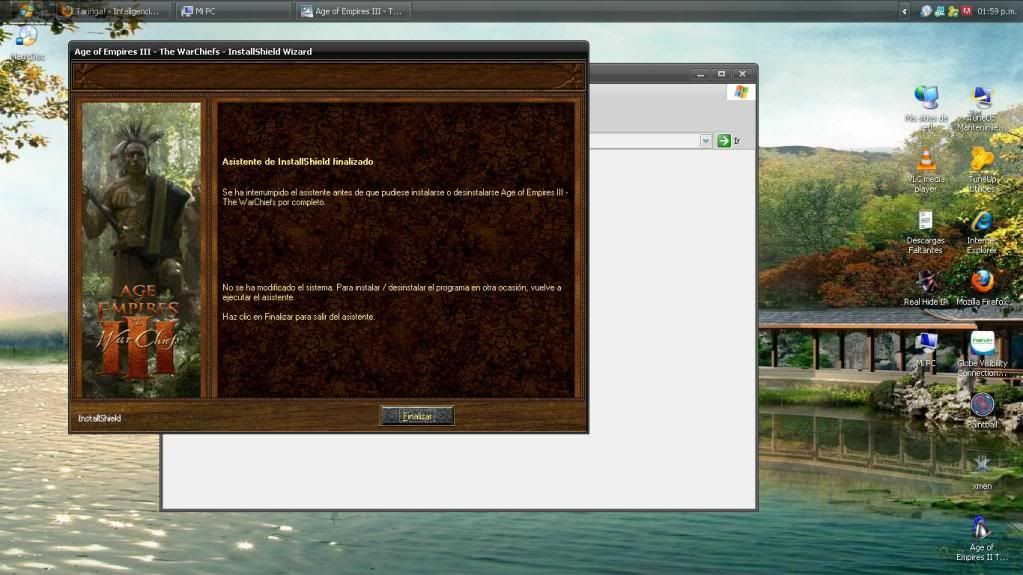
Task: Switch to Age of Empires III taskbar item
Action: [x=353, y=11]
